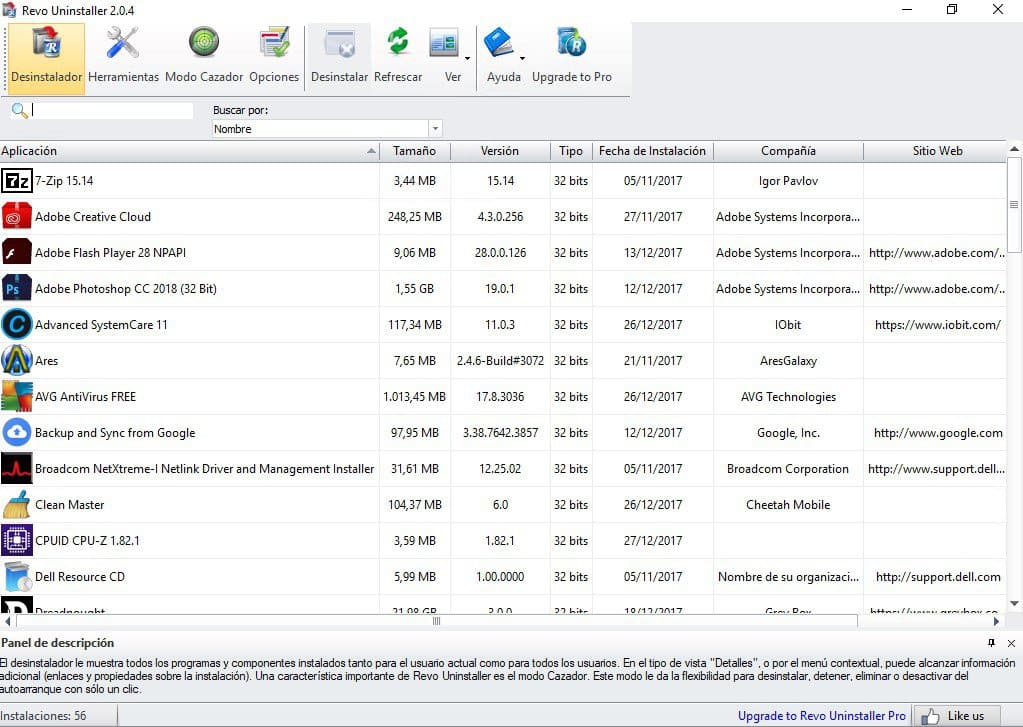Click the horizontal scrollbar right arrow
Screen dimensions: 1023x727
pyautogui.click(x=996, y=621)
